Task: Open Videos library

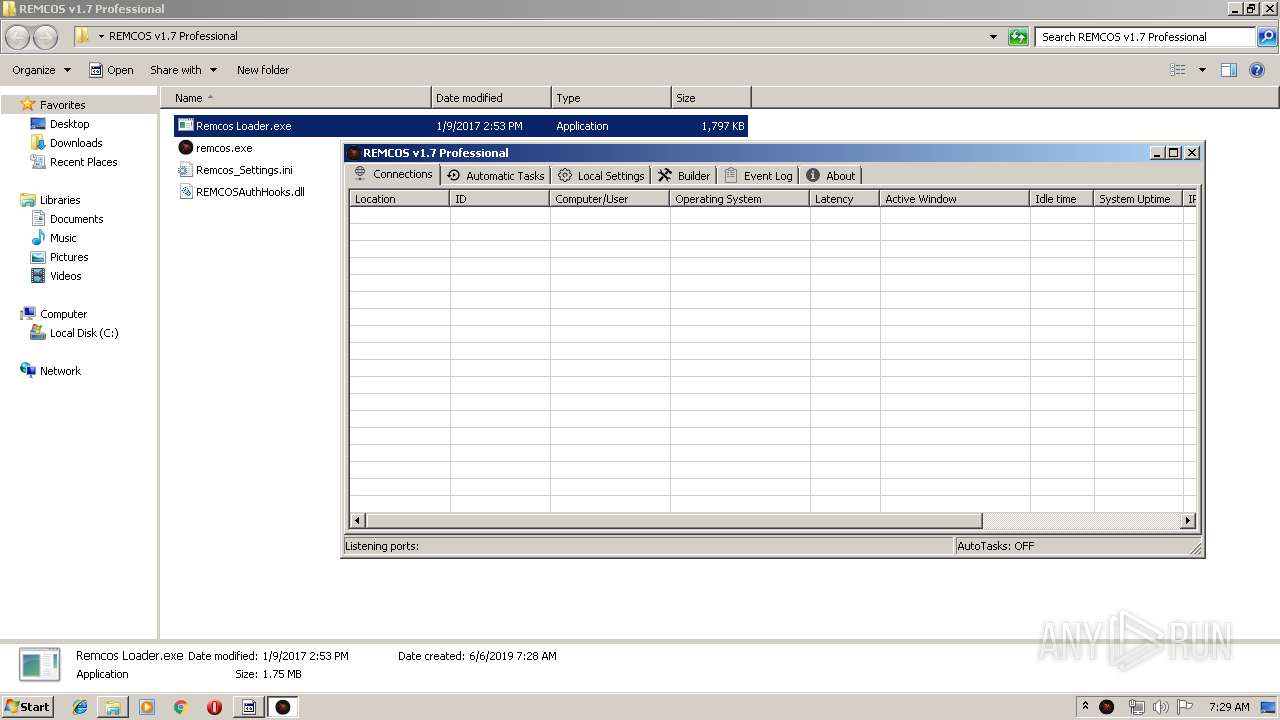Action: coord(65,276)
